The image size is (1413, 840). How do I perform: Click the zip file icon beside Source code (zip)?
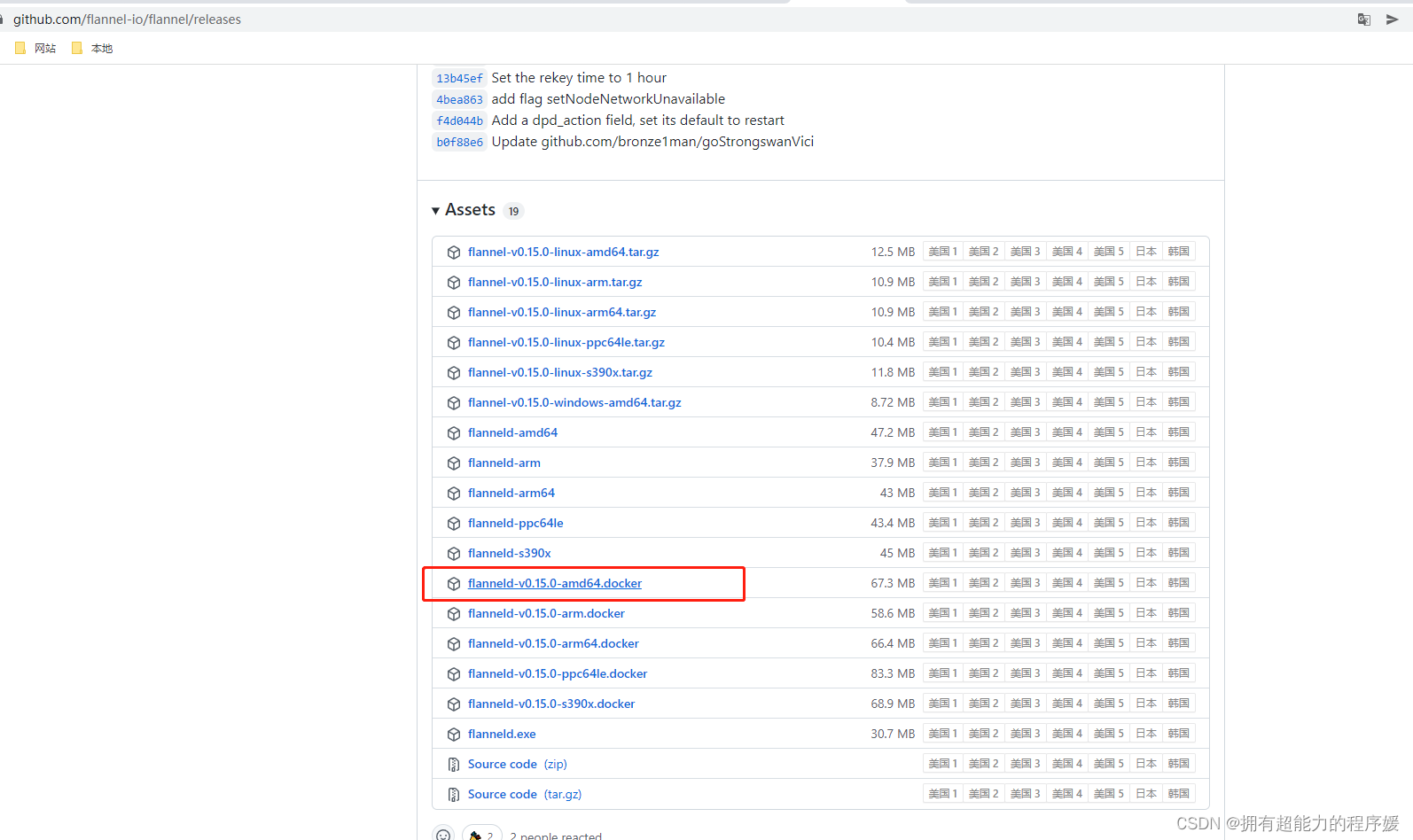[x=454, y=765]
